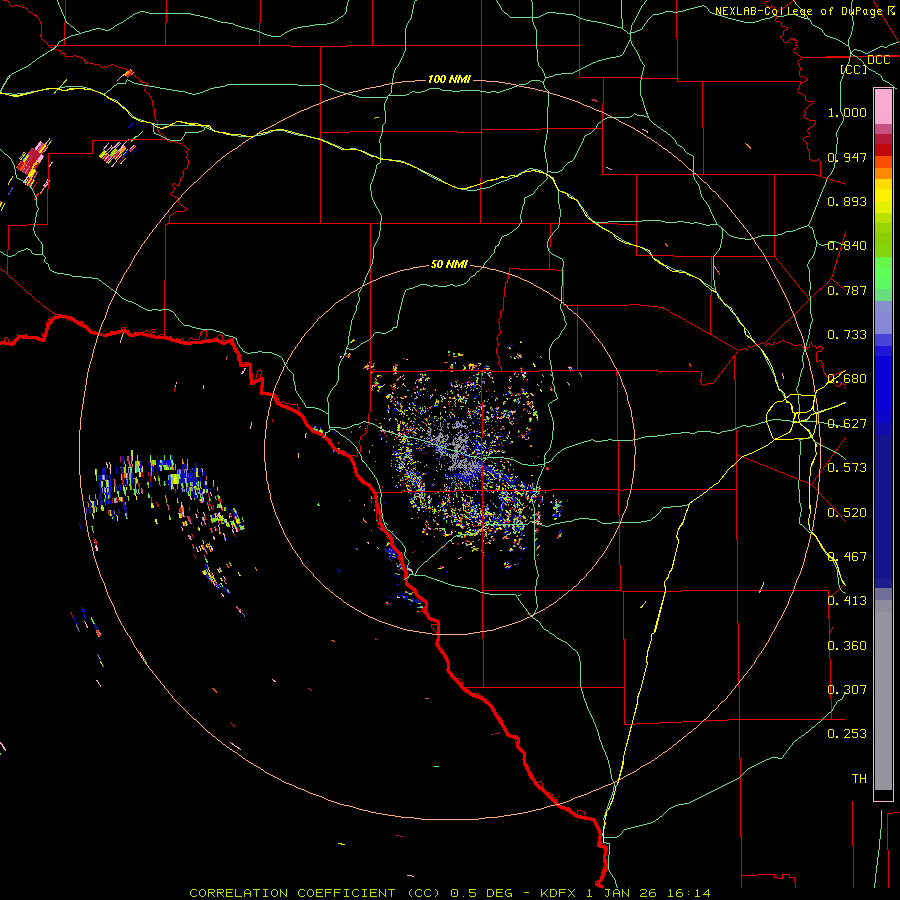Click the 'DCC' product label
The width and height of the screenshot is (900, 900).
[878, 60]
